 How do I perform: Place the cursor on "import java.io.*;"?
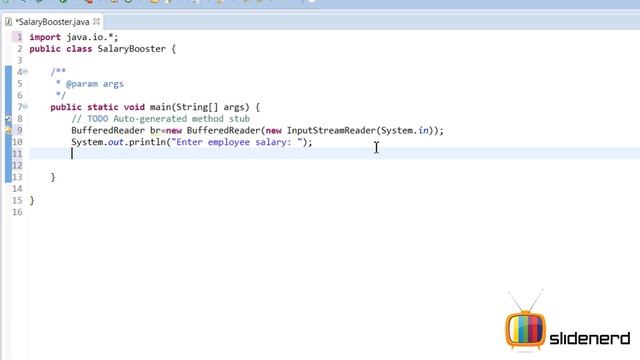(74, 37)
